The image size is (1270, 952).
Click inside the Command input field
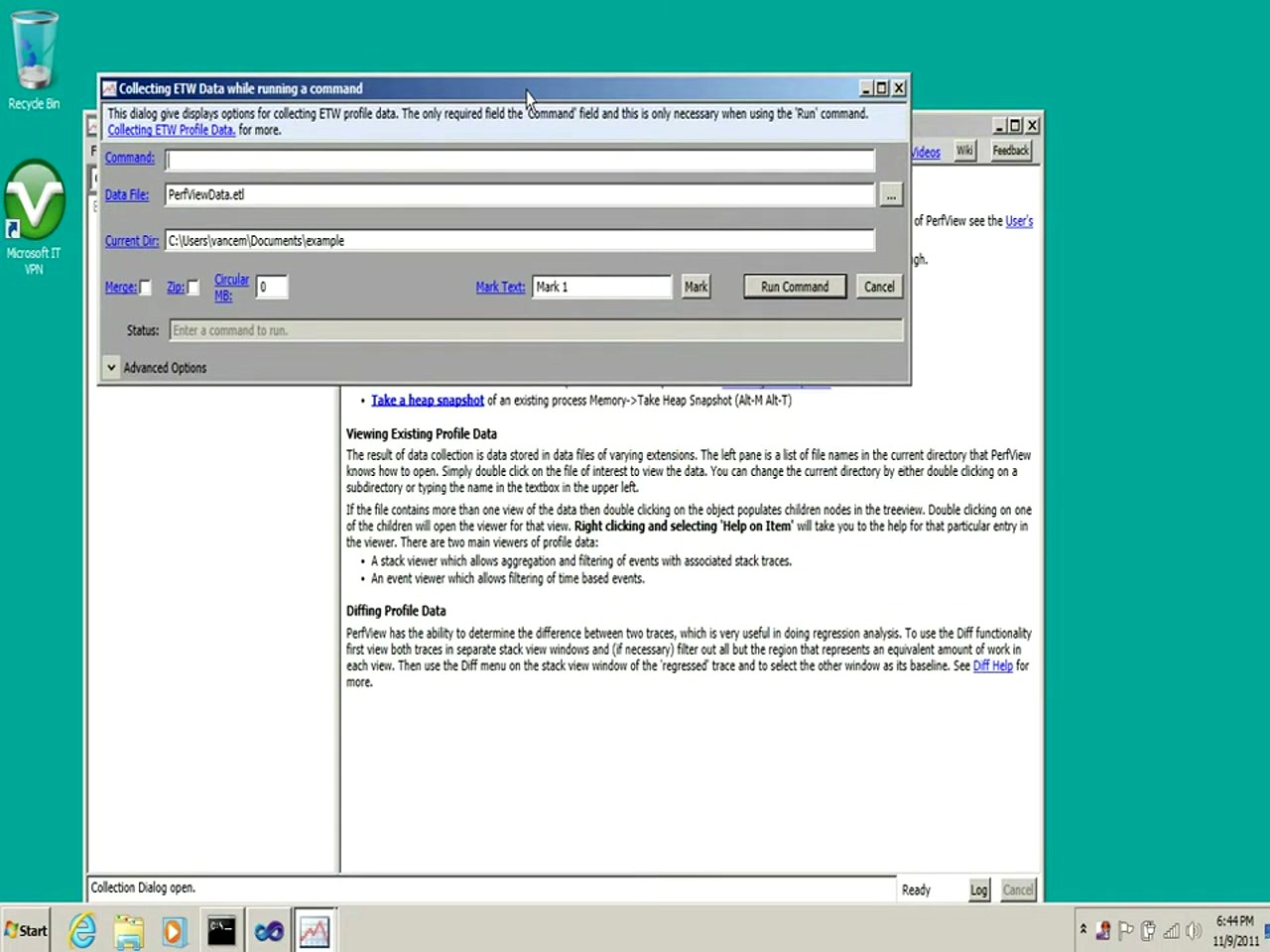tap(520, 160)
